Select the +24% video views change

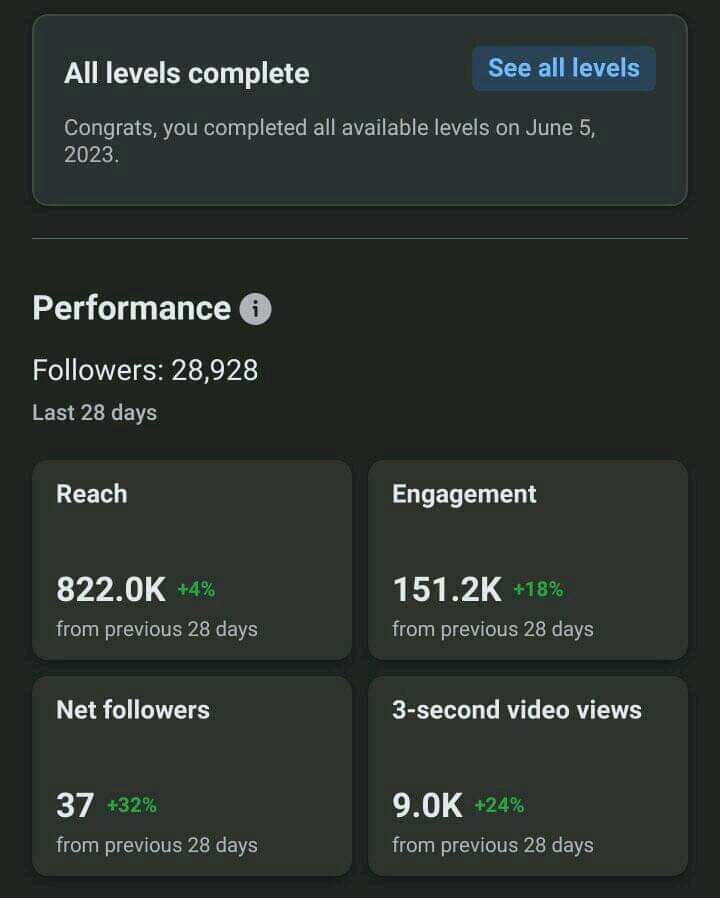(499, 805)
